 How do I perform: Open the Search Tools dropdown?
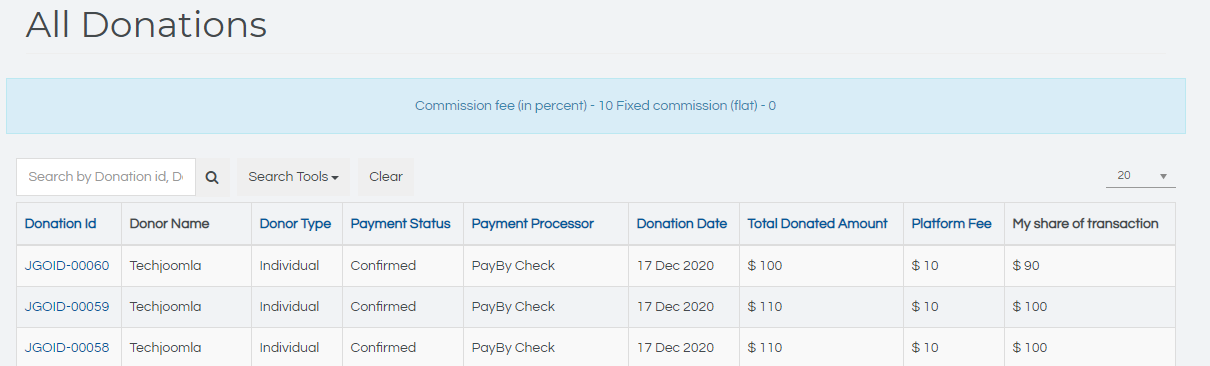pos(293,177)
